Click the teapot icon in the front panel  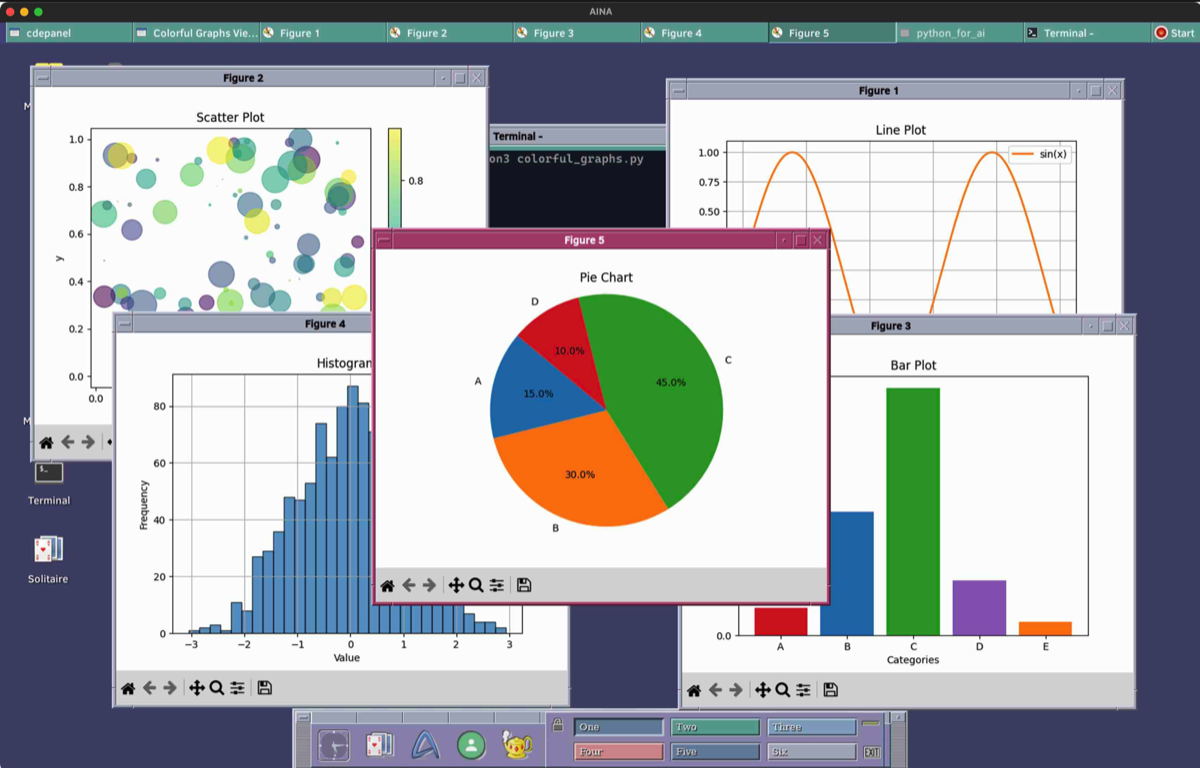pos(517,744)
